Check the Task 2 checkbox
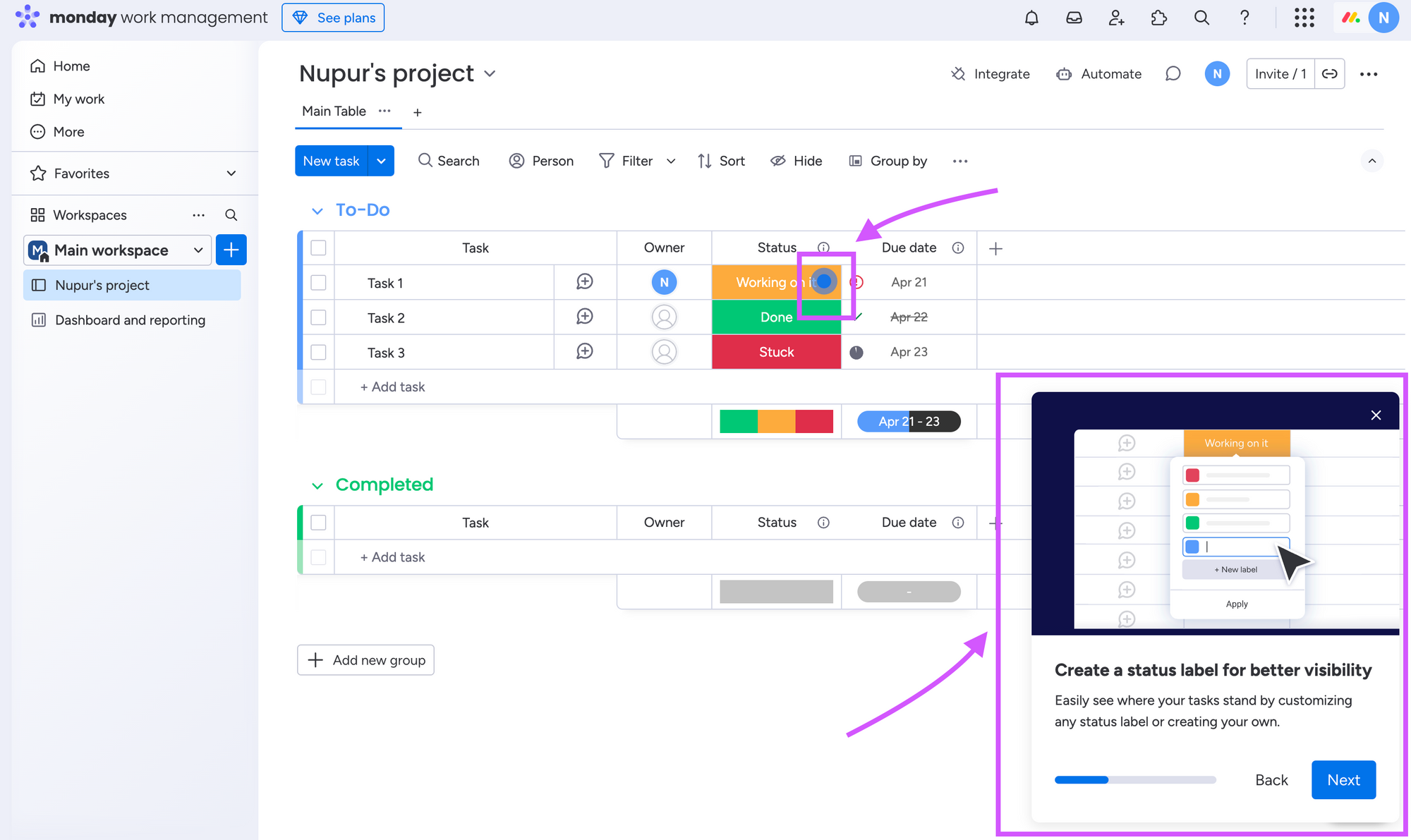 (x=318, y=317)
